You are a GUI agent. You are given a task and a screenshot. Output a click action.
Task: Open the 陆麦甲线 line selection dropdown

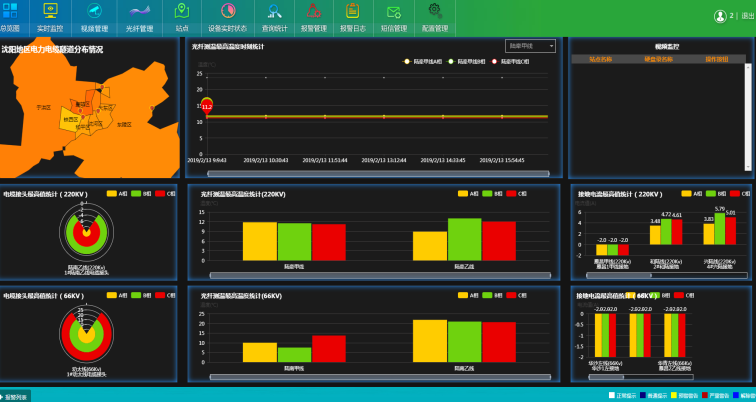[x=530, y=46]
